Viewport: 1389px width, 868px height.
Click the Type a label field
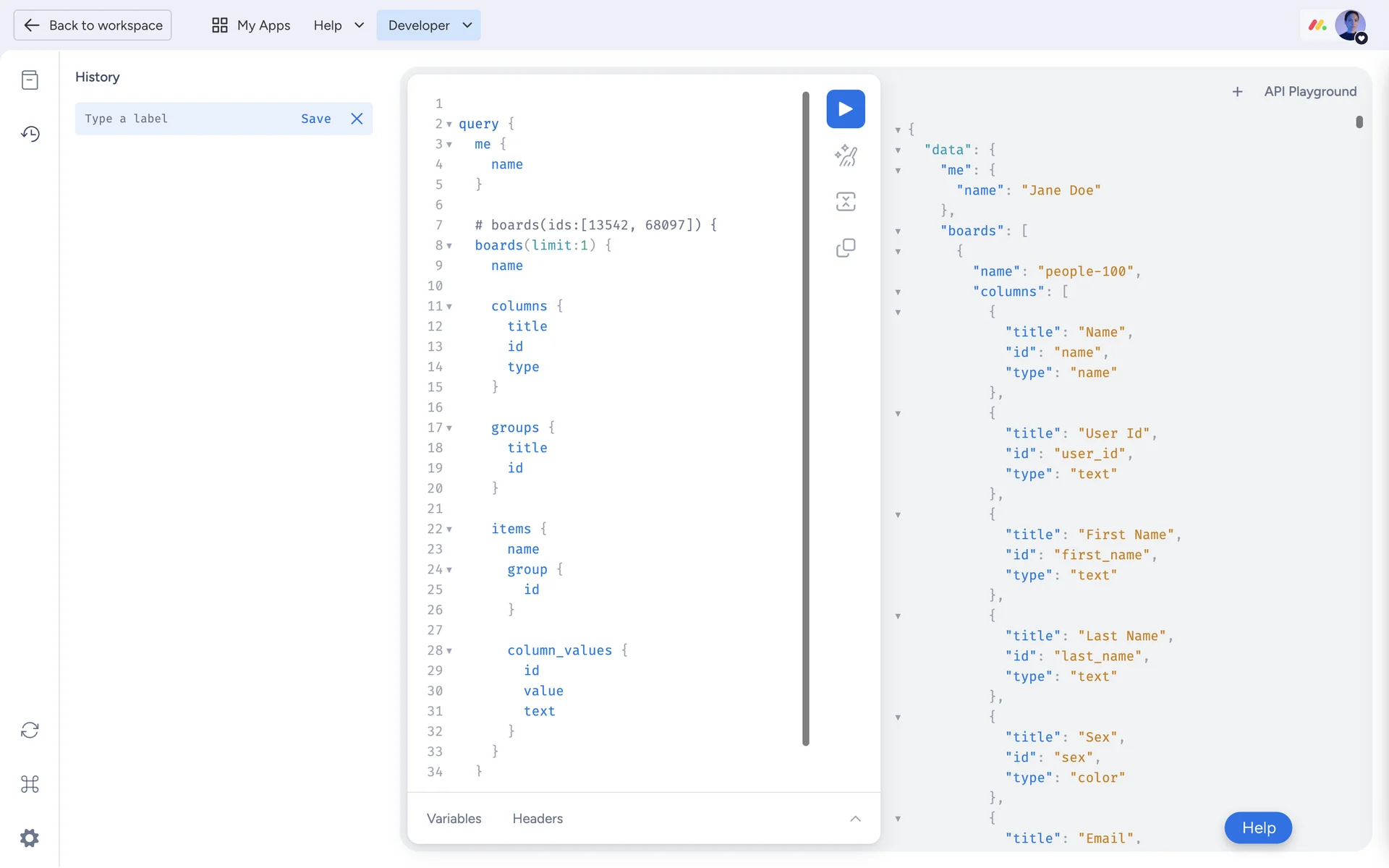pos(184,119)
